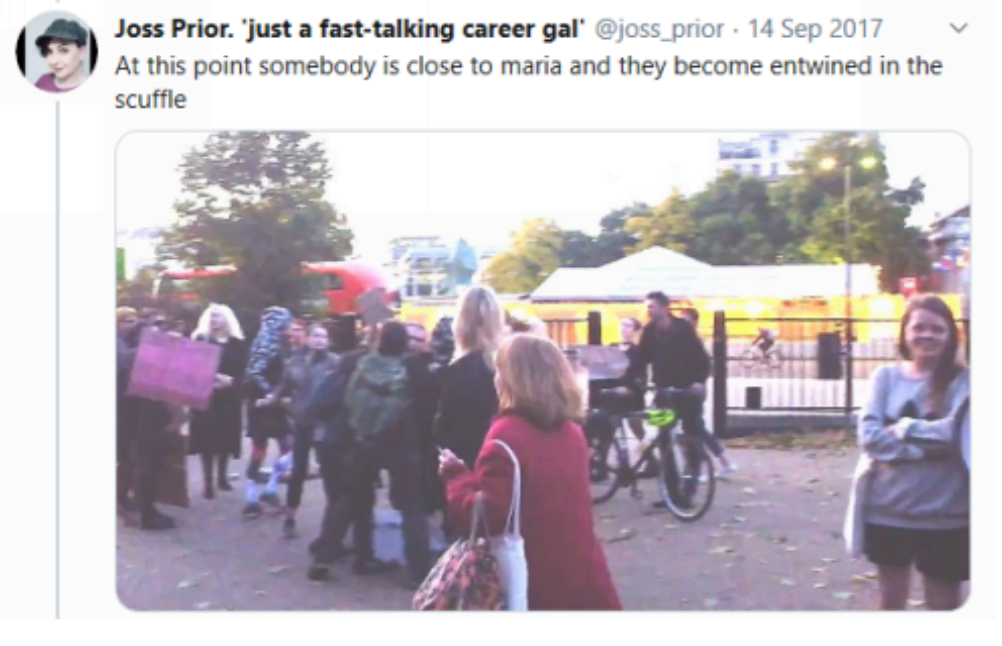Click the distant cyclist behind the fence
The image size is (1002, 646).
[x=764, y=347]
